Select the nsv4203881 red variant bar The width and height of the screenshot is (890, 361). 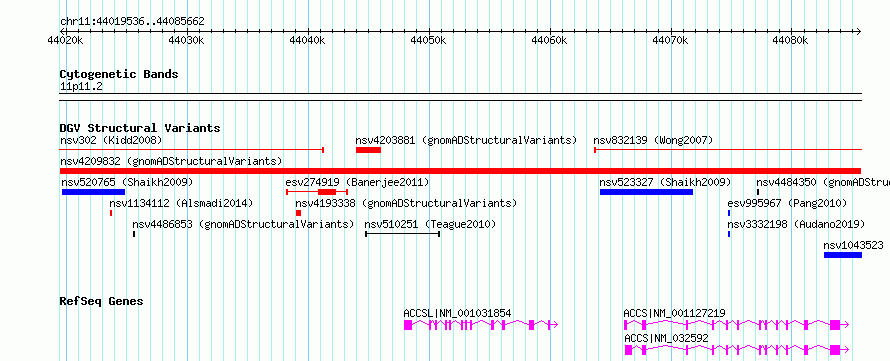click(x=368, y=150)
